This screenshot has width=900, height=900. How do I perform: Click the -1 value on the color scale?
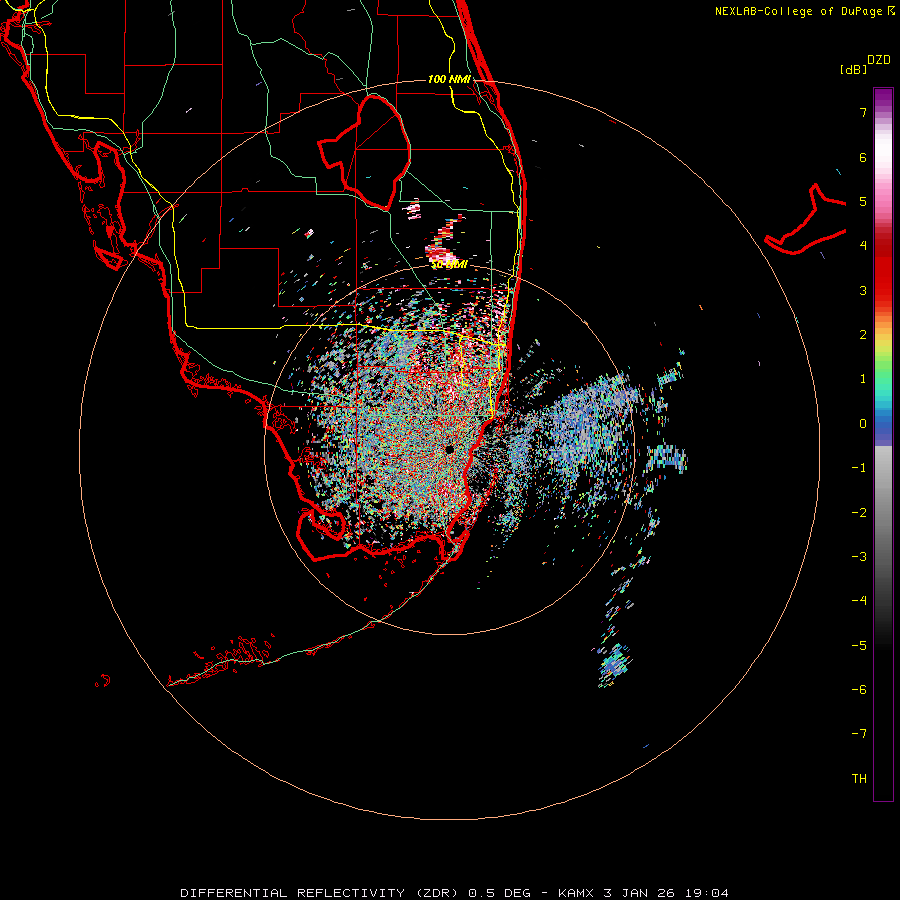(859, 468)
